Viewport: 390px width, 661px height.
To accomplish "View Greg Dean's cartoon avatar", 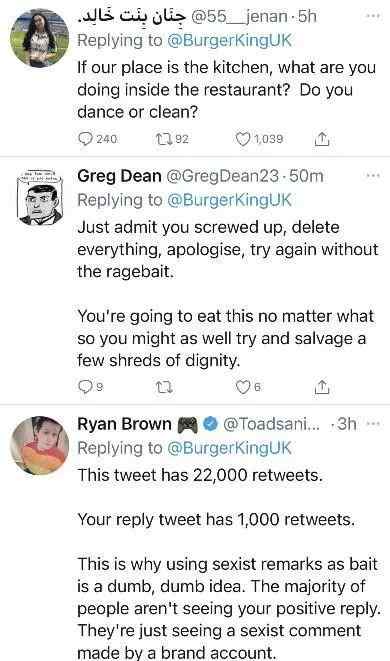I will pos(40,197).
